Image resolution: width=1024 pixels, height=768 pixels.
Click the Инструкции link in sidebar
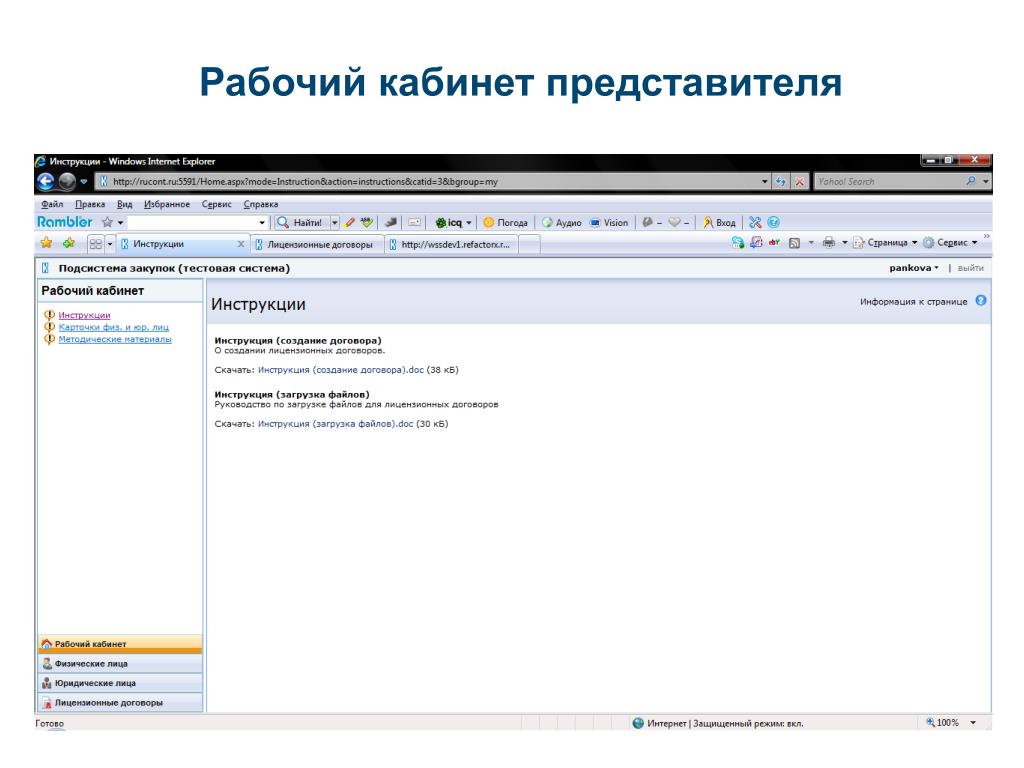tap(84, 315)
